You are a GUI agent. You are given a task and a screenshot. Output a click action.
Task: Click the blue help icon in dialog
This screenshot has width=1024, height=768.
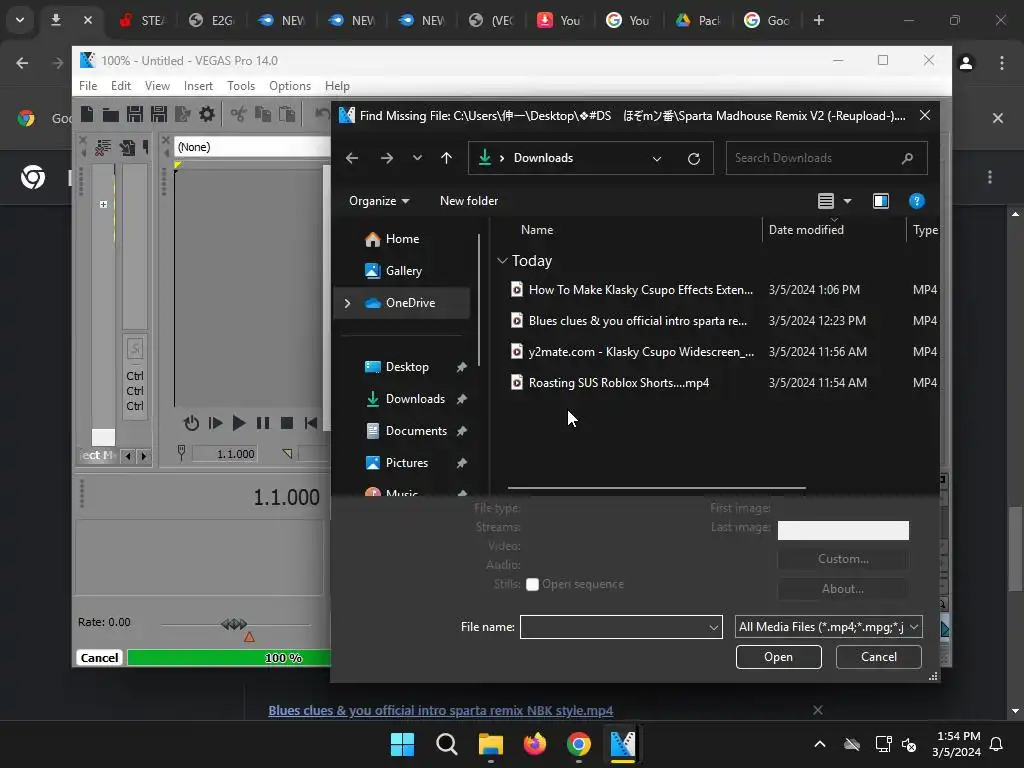pos(917,201)
